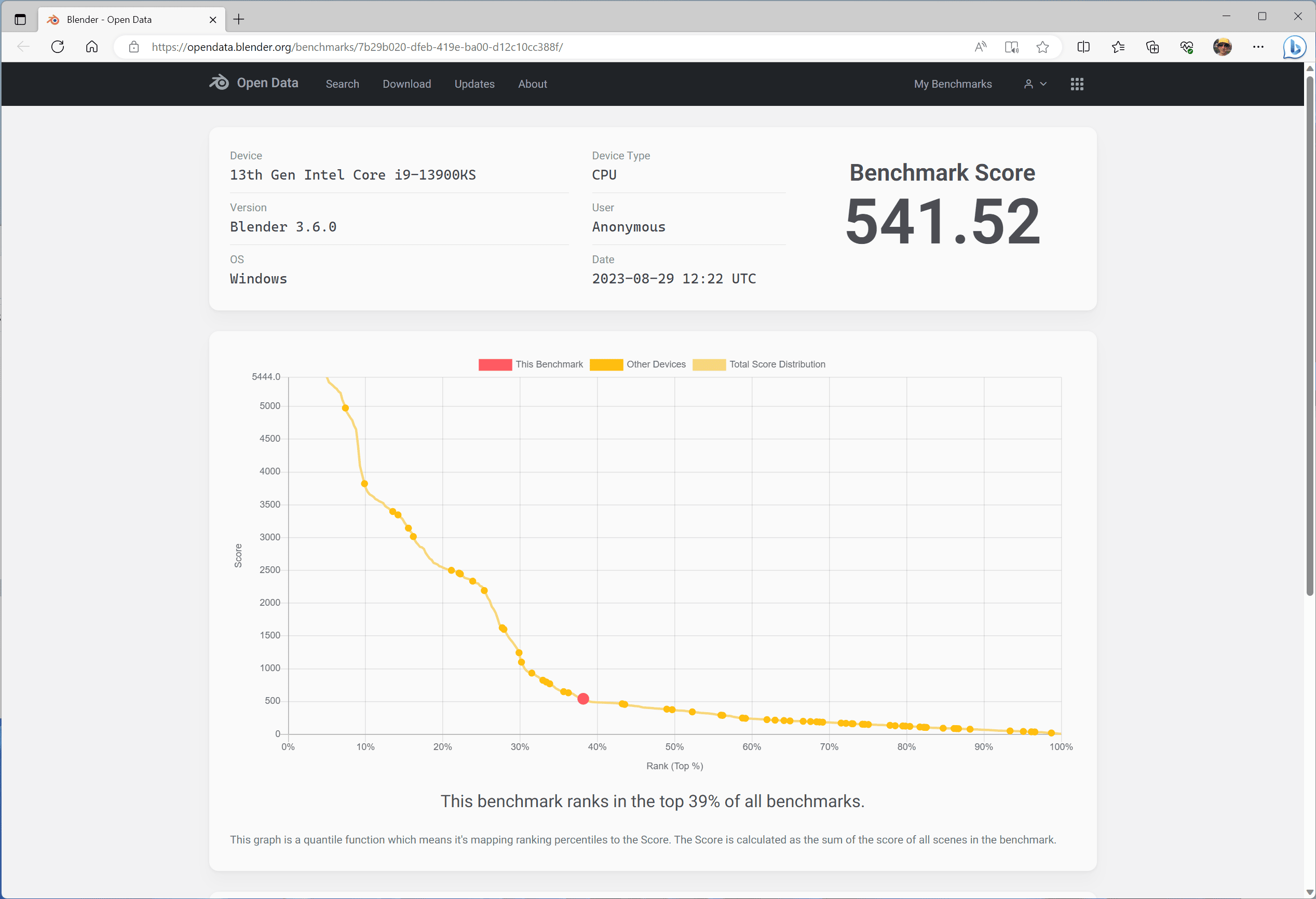
Task: Click the browser Back arrow
Action: (x=23, y=47)
